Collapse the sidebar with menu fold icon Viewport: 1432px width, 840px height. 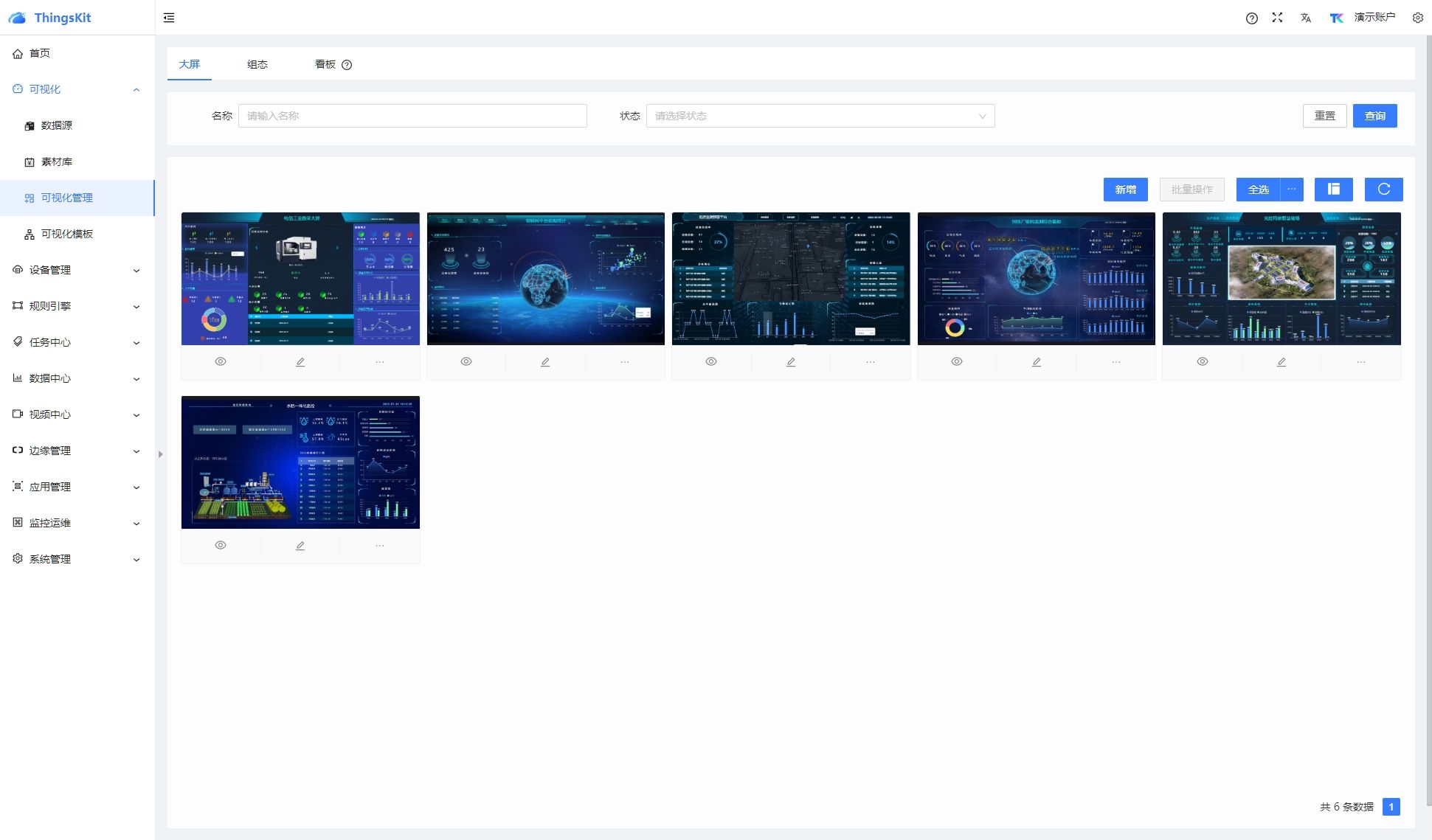[x=169, y=18]
